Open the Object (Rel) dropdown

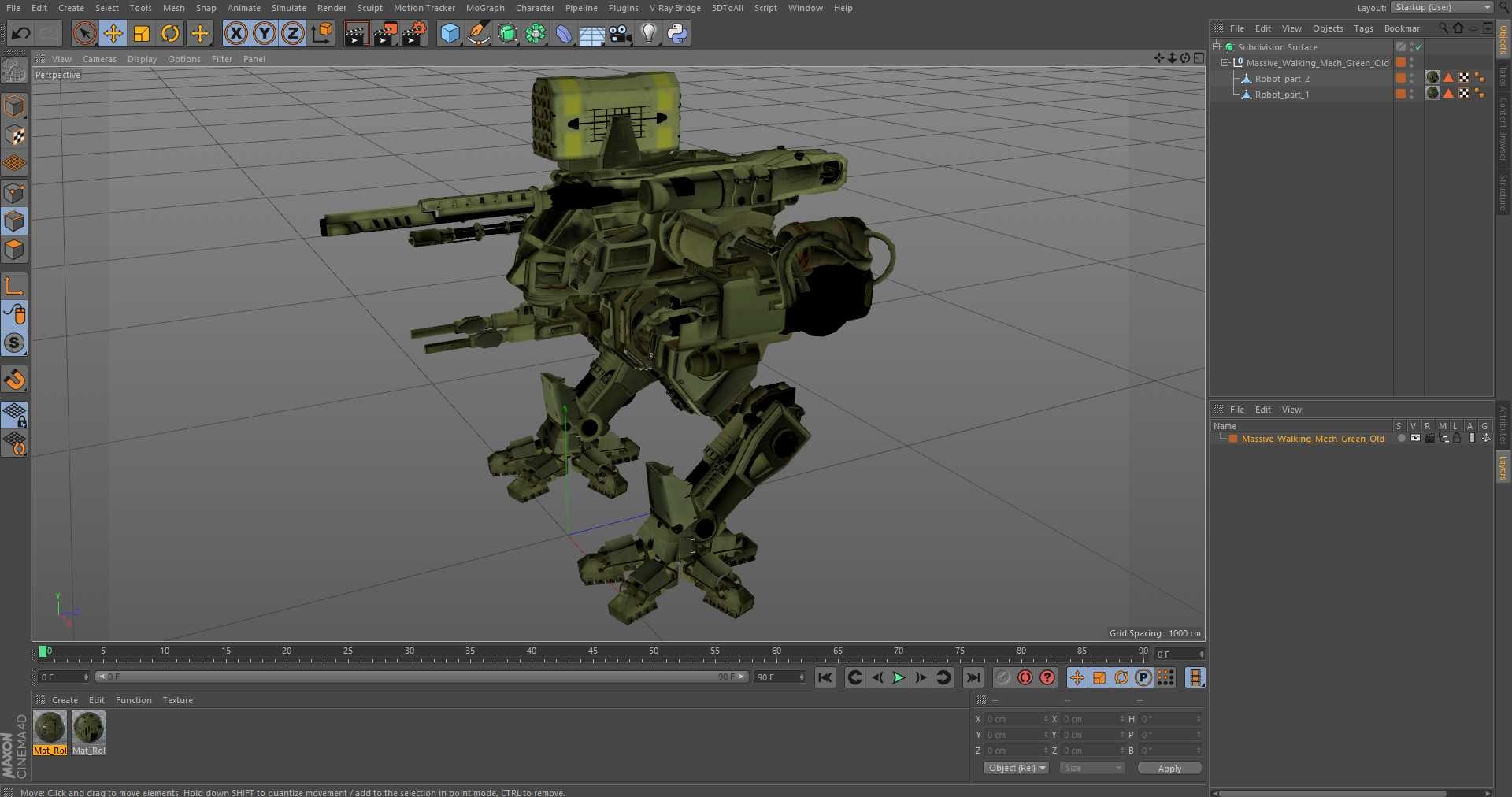[1016, 768]
